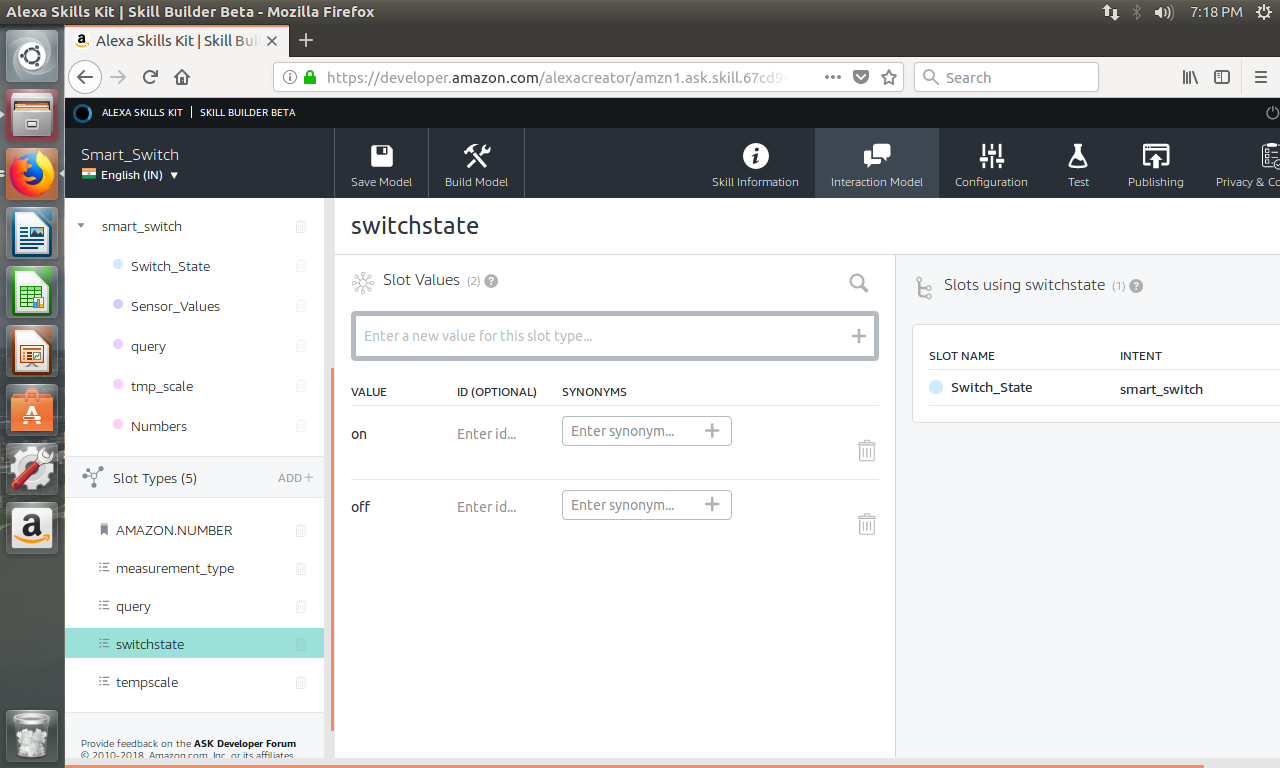Delete the Sensor_Values slot
1280x768 pixels.
click(301, 306)
